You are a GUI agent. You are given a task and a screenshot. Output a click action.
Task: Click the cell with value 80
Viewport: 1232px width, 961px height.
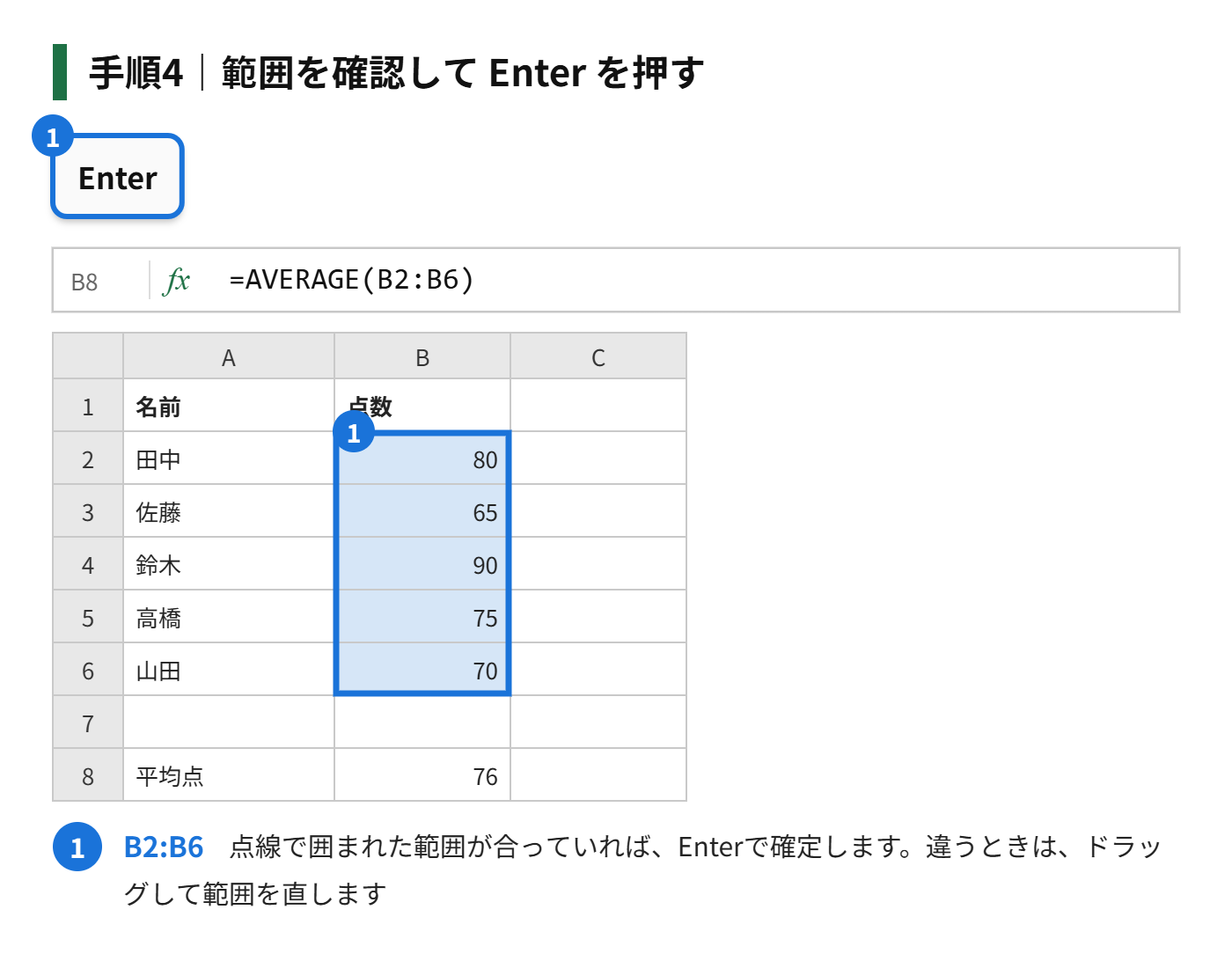[422, 458]
